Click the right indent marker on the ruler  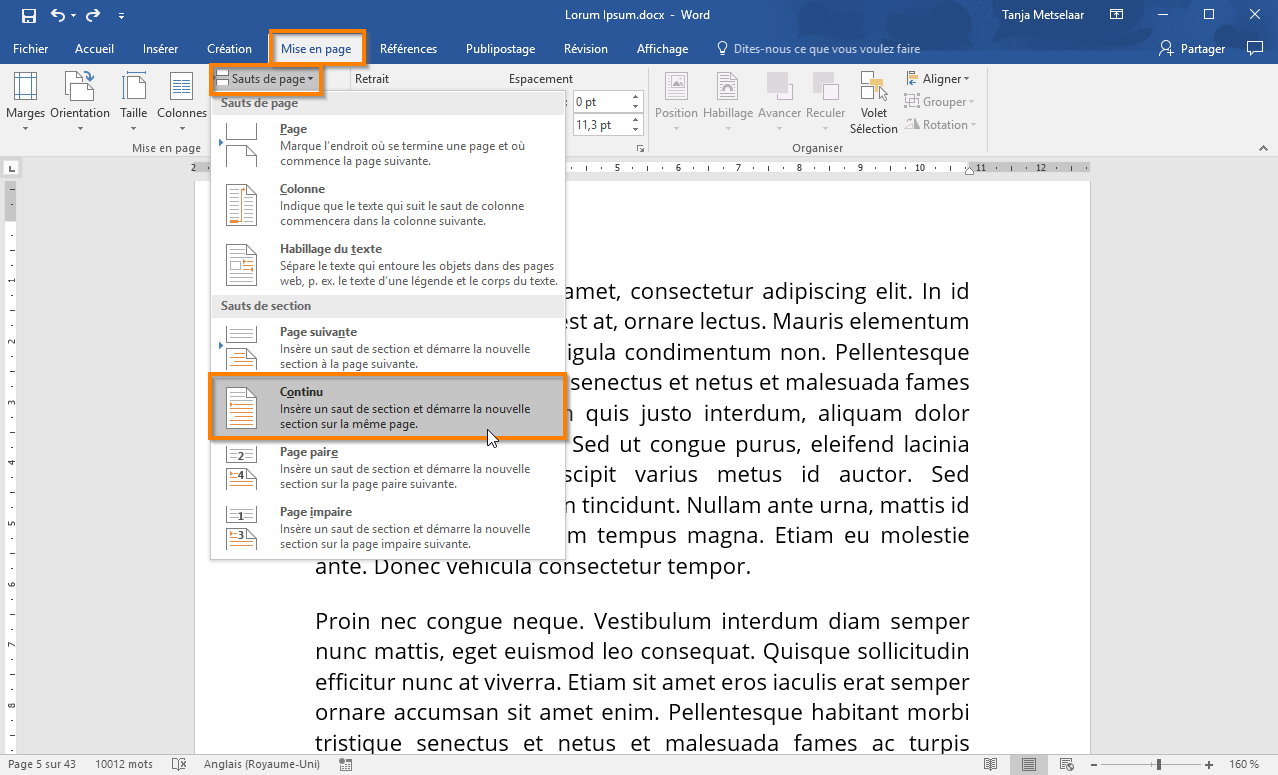[x=969, y=173]
